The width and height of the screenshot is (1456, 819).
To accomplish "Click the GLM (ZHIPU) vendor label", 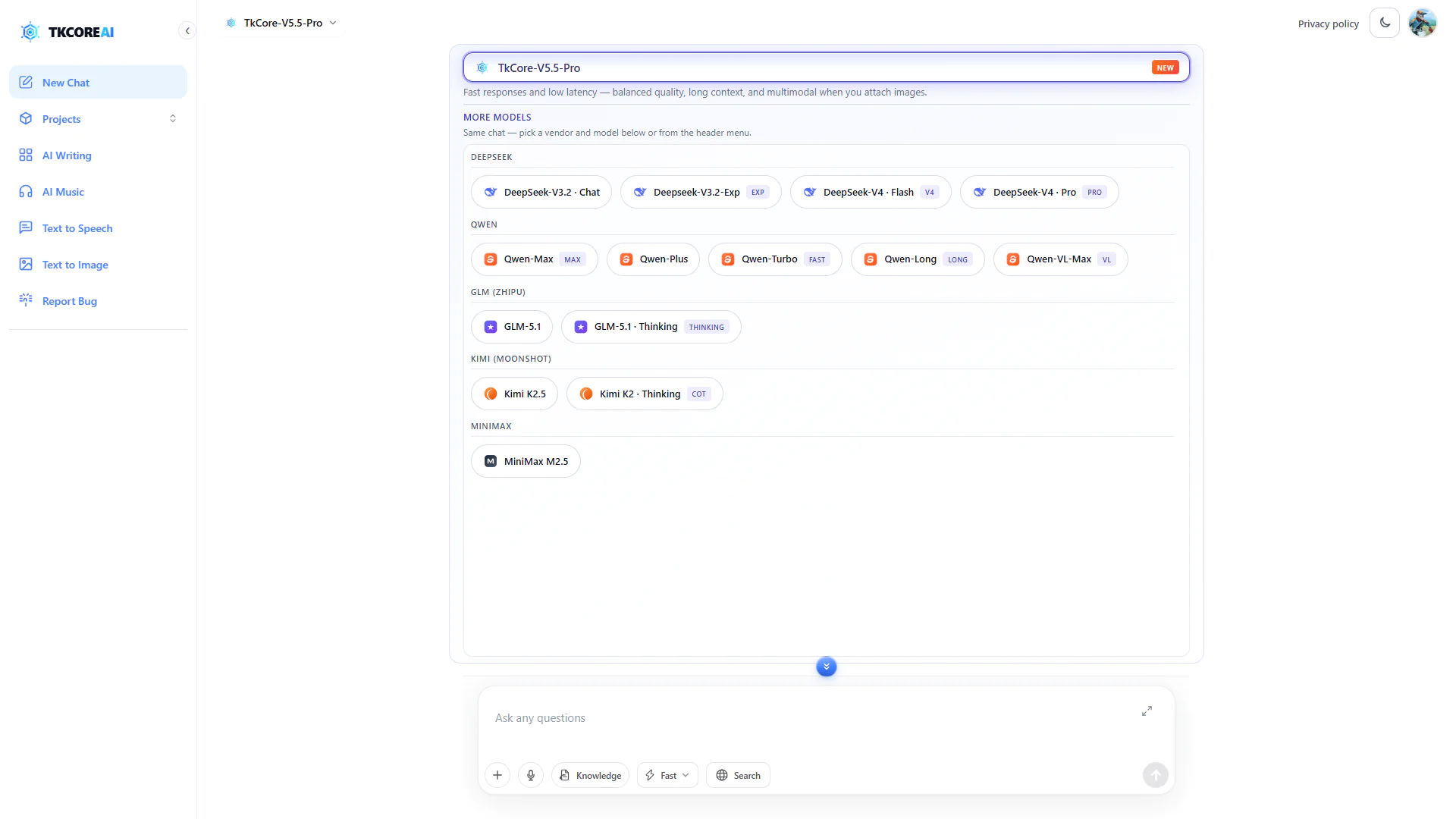I will click(498, 292).
